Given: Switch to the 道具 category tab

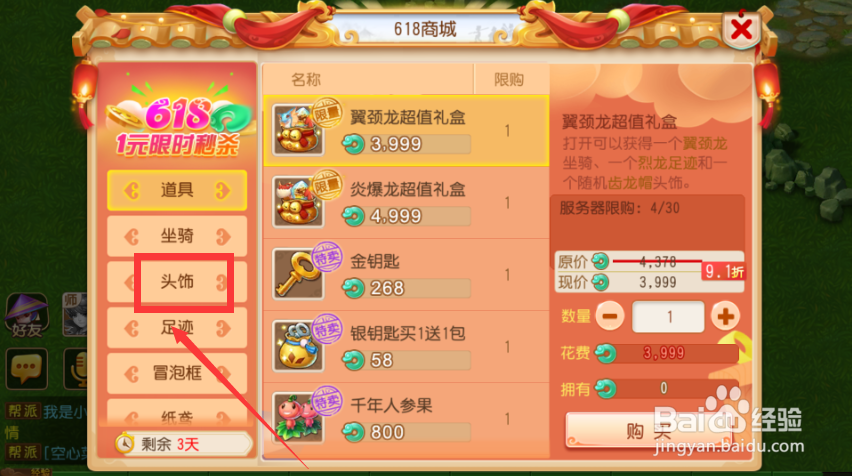Looking at the screenshot, I should (177, 190).
